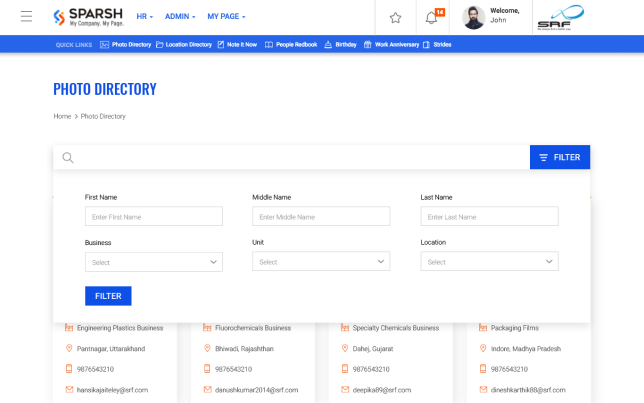644x403 pixels.
Task: Expand the Unit dropdown
Action: (x=321, y=262)
